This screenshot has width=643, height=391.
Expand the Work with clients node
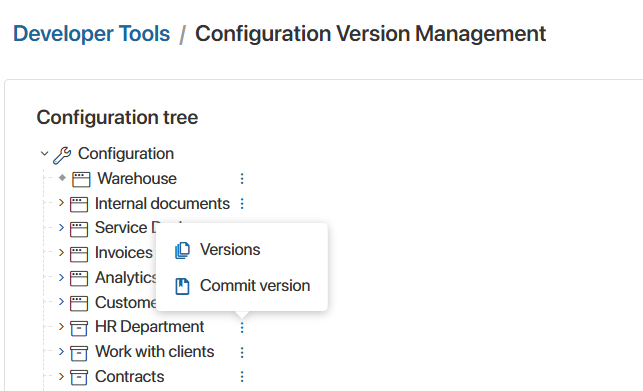[61, 352]
